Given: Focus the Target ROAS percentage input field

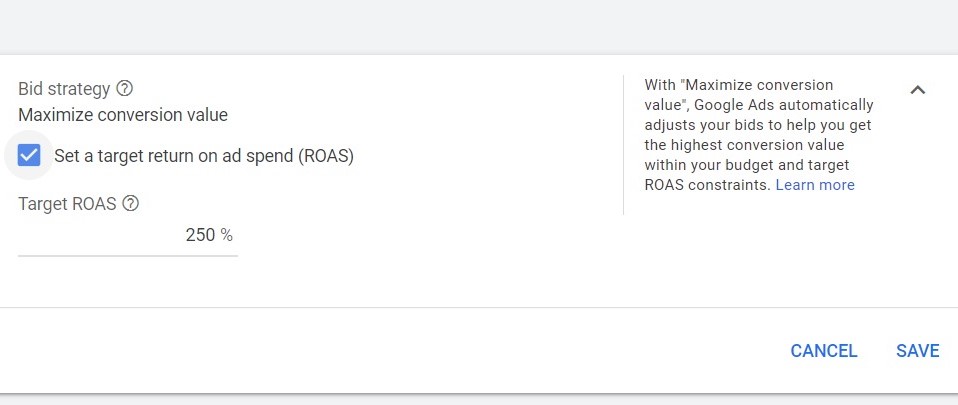Looking at the screenshot, I should pos(128,235).
